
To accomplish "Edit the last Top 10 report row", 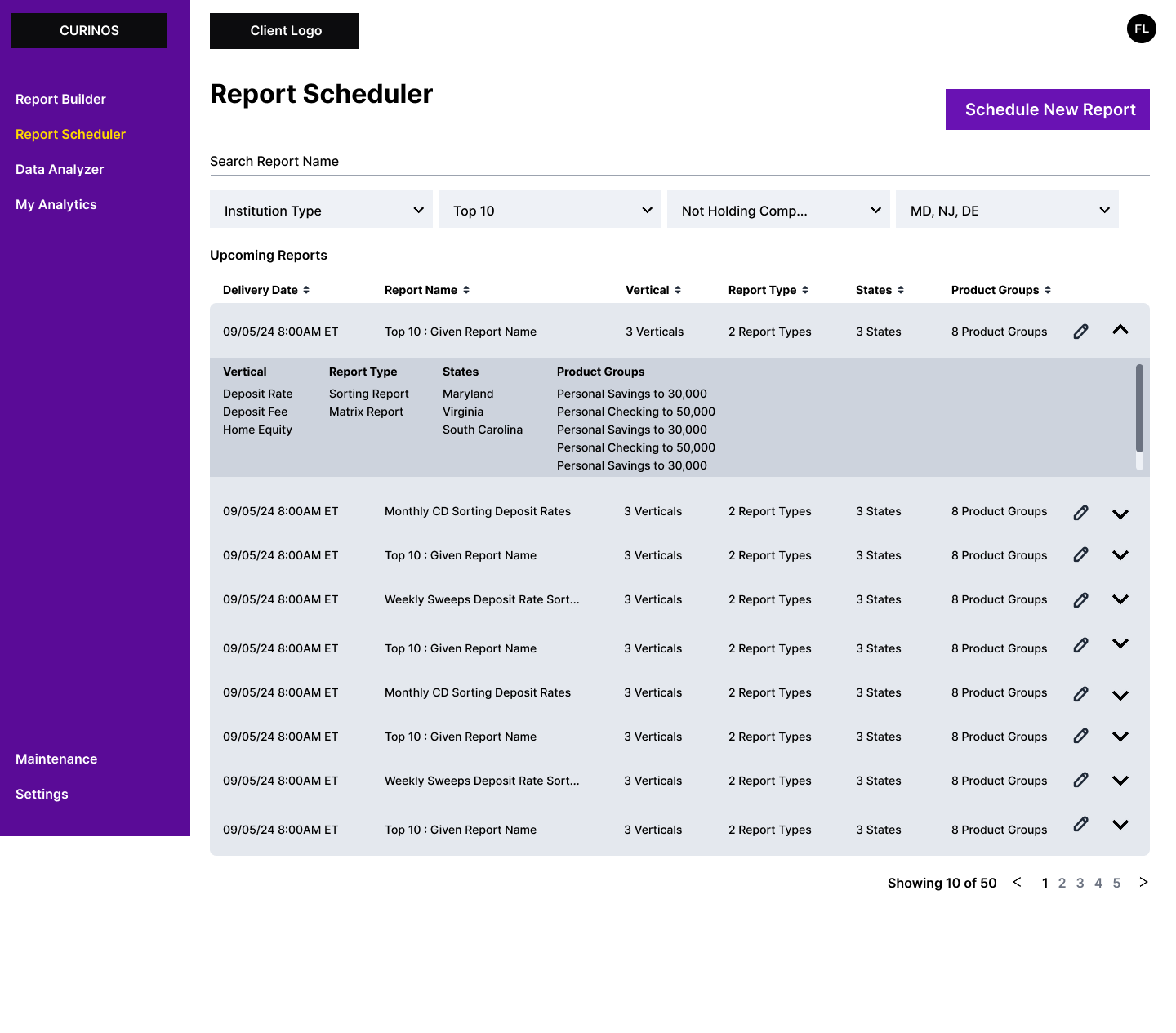I will tap(1080, 824).
